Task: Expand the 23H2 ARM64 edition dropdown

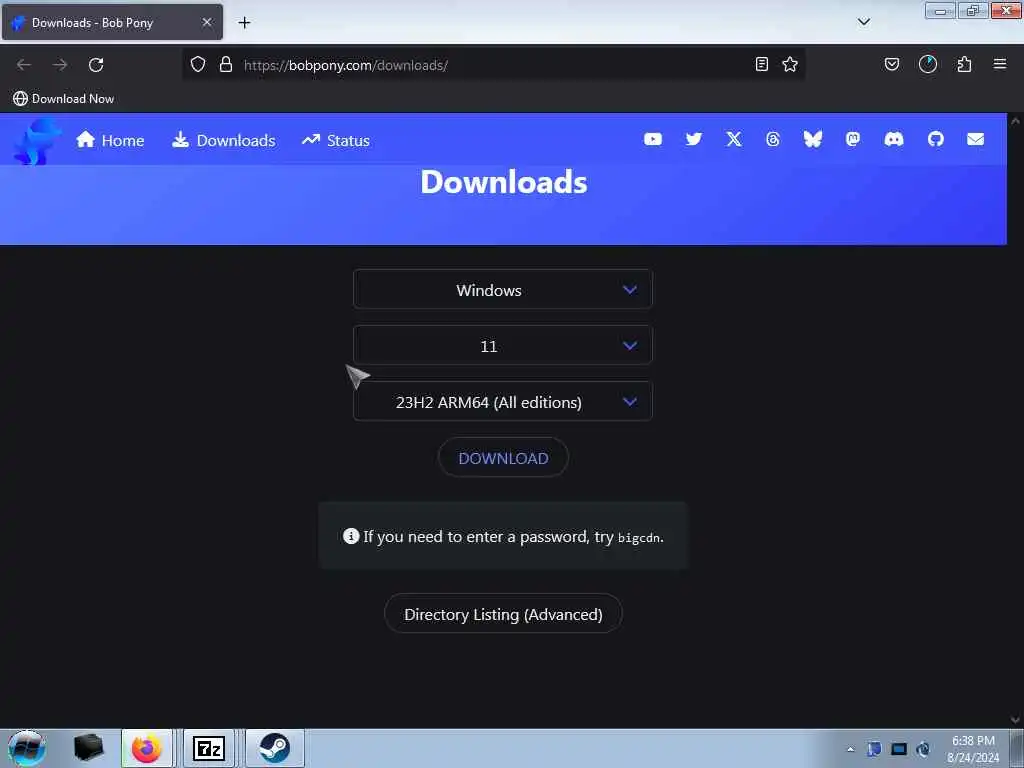Action: (x=503, y=402)
